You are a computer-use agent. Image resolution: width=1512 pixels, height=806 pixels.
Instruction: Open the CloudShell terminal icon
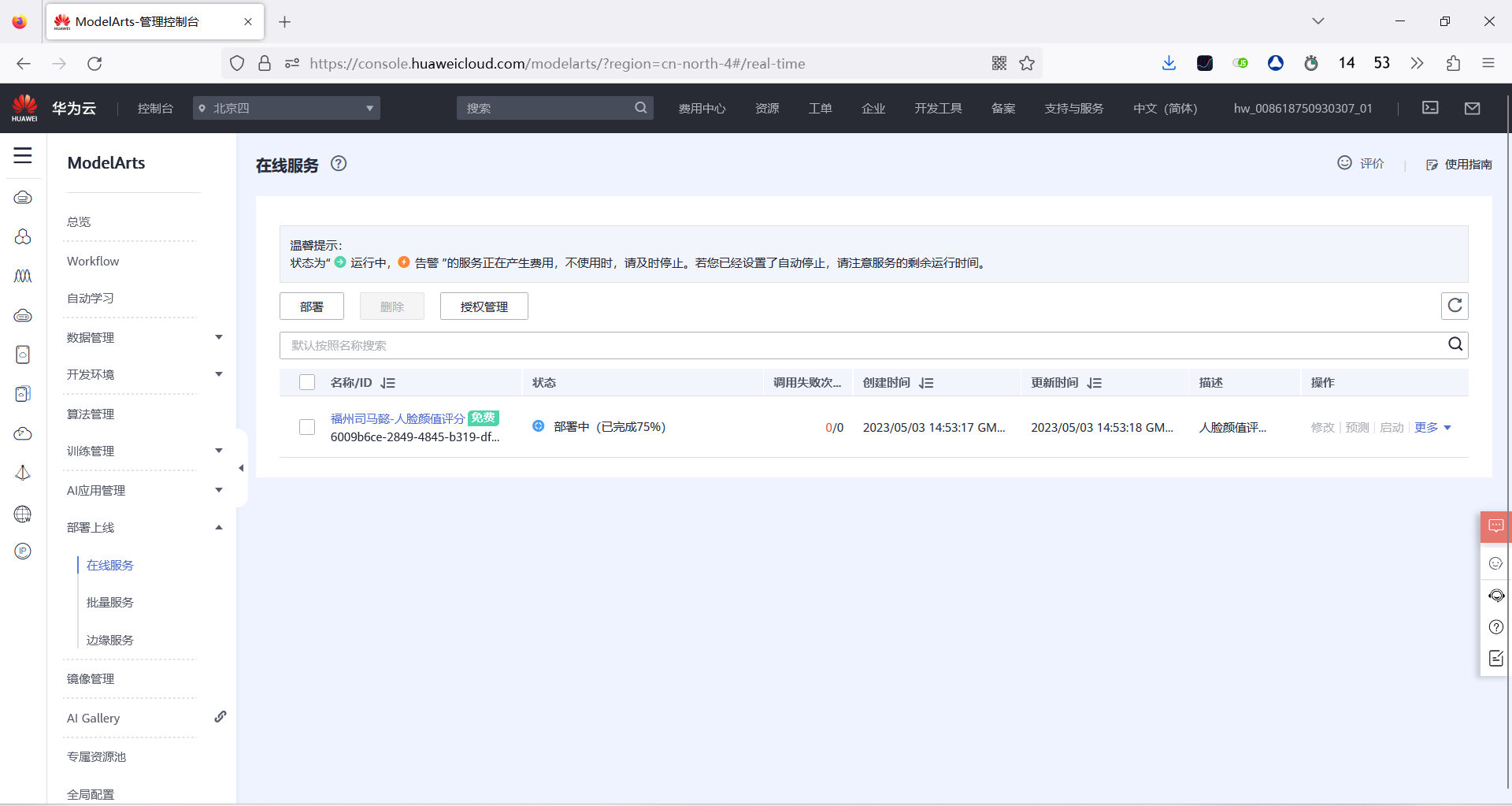pos(1430,108)
